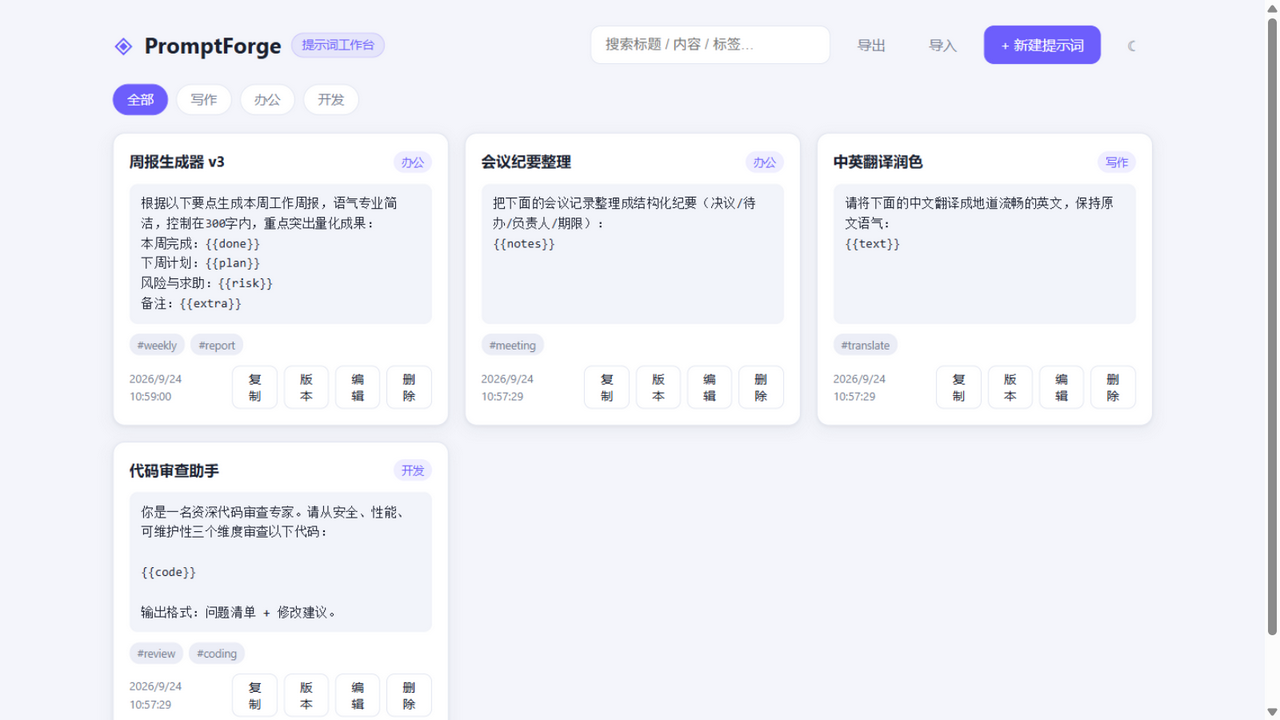Click 办公 category badge on 会议纪要整理

point(765,162)
